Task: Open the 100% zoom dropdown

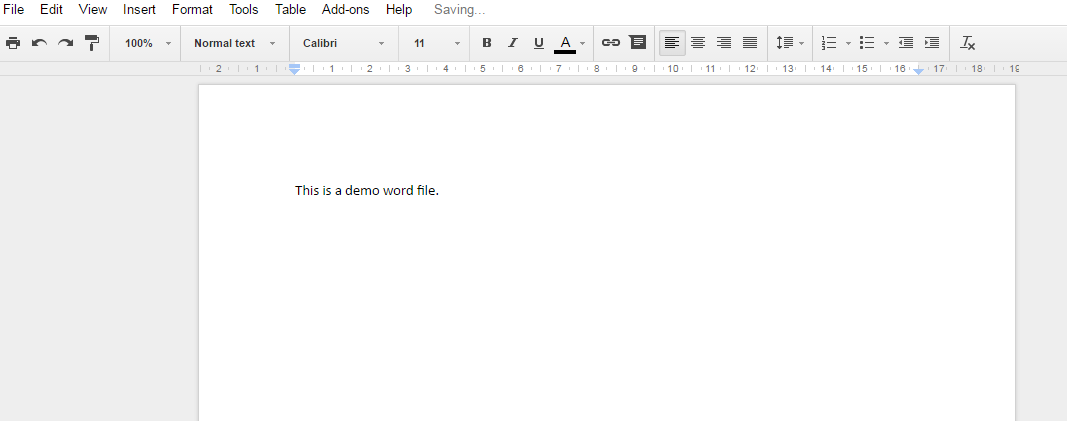Action: [x=148, y=43]
